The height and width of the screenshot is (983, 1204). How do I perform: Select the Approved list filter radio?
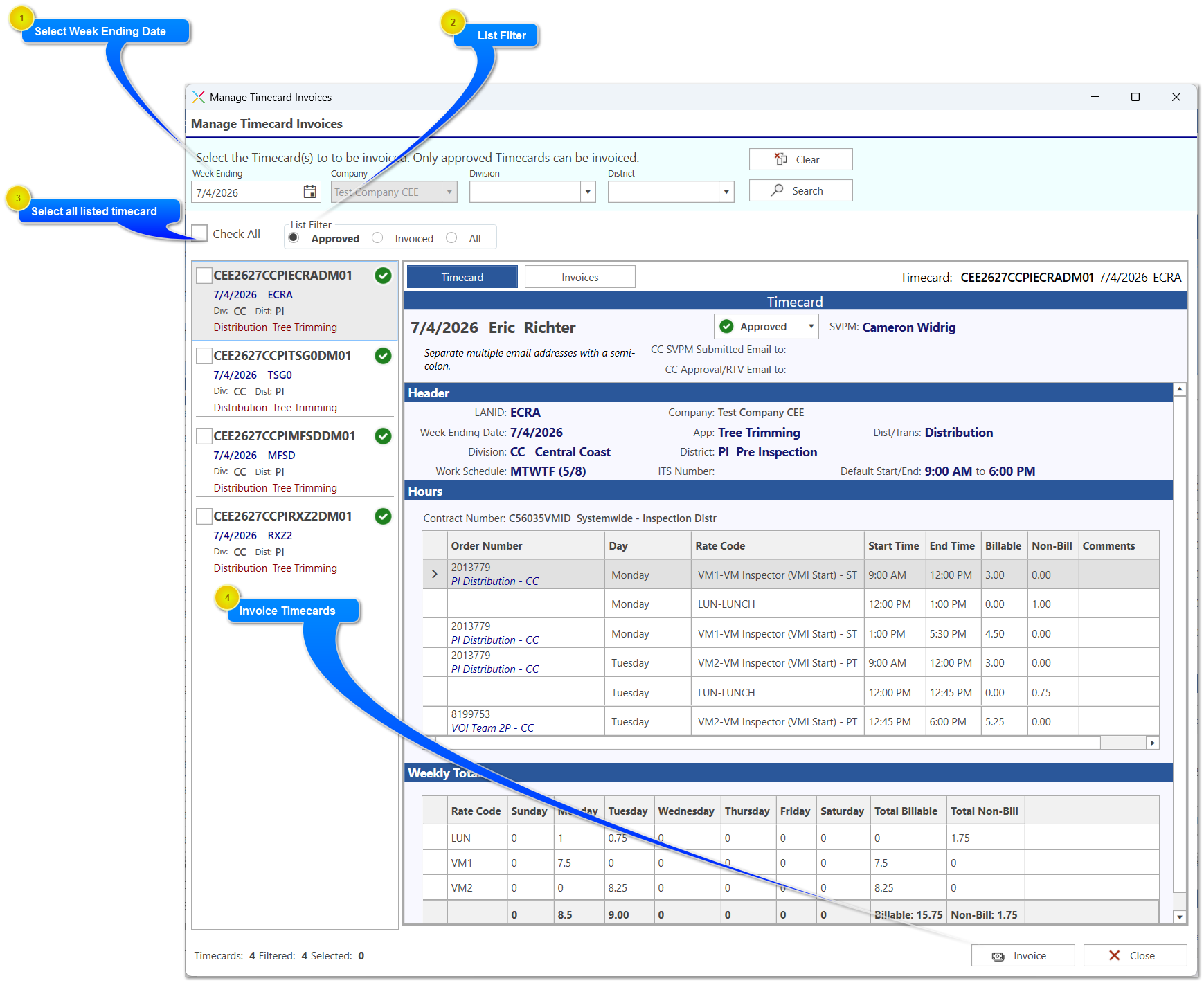coord(294,237)
